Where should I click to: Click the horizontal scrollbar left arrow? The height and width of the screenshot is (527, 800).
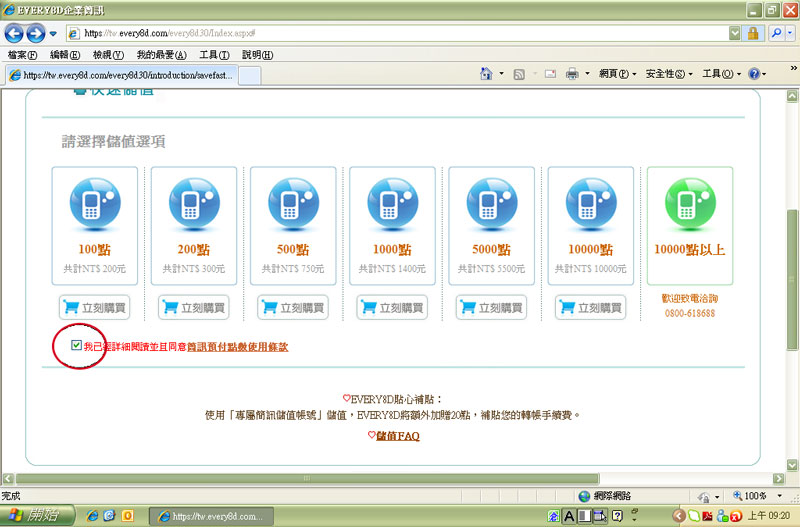8,479
